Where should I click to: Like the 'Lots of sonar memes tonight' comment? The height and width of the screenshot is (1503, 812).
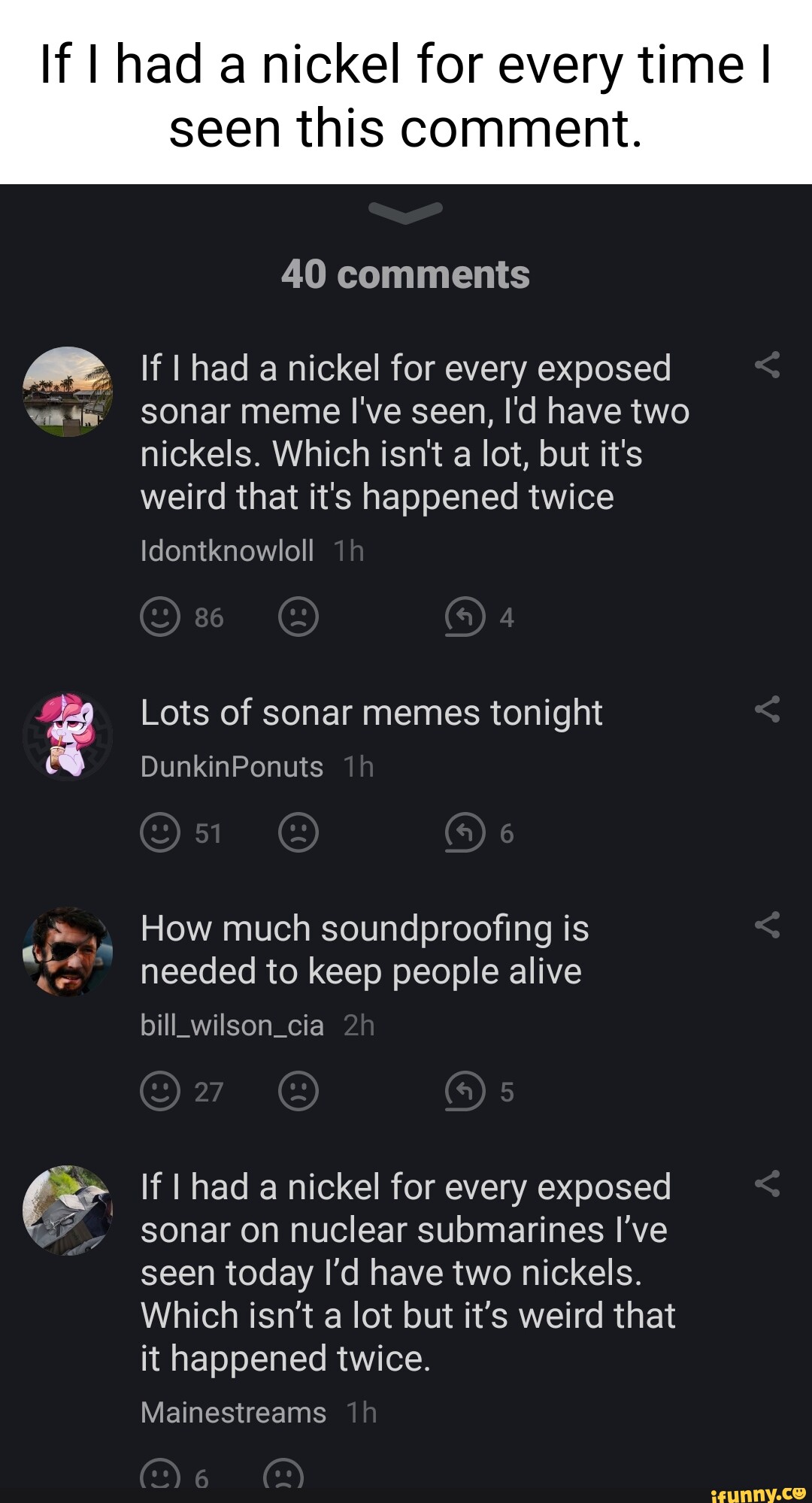click(x=160, y=832)
